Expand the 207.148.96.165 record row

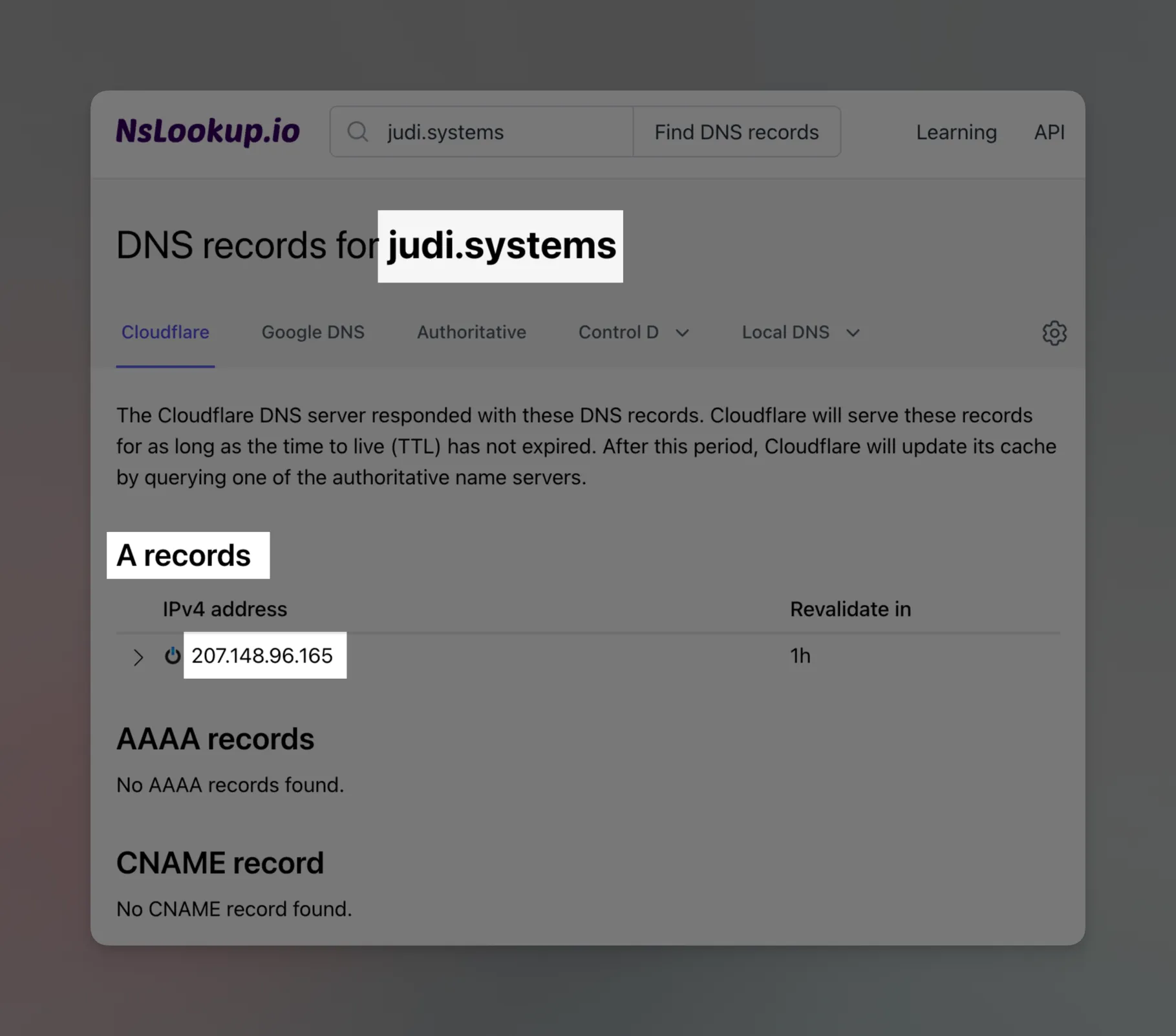coord(138,657)
